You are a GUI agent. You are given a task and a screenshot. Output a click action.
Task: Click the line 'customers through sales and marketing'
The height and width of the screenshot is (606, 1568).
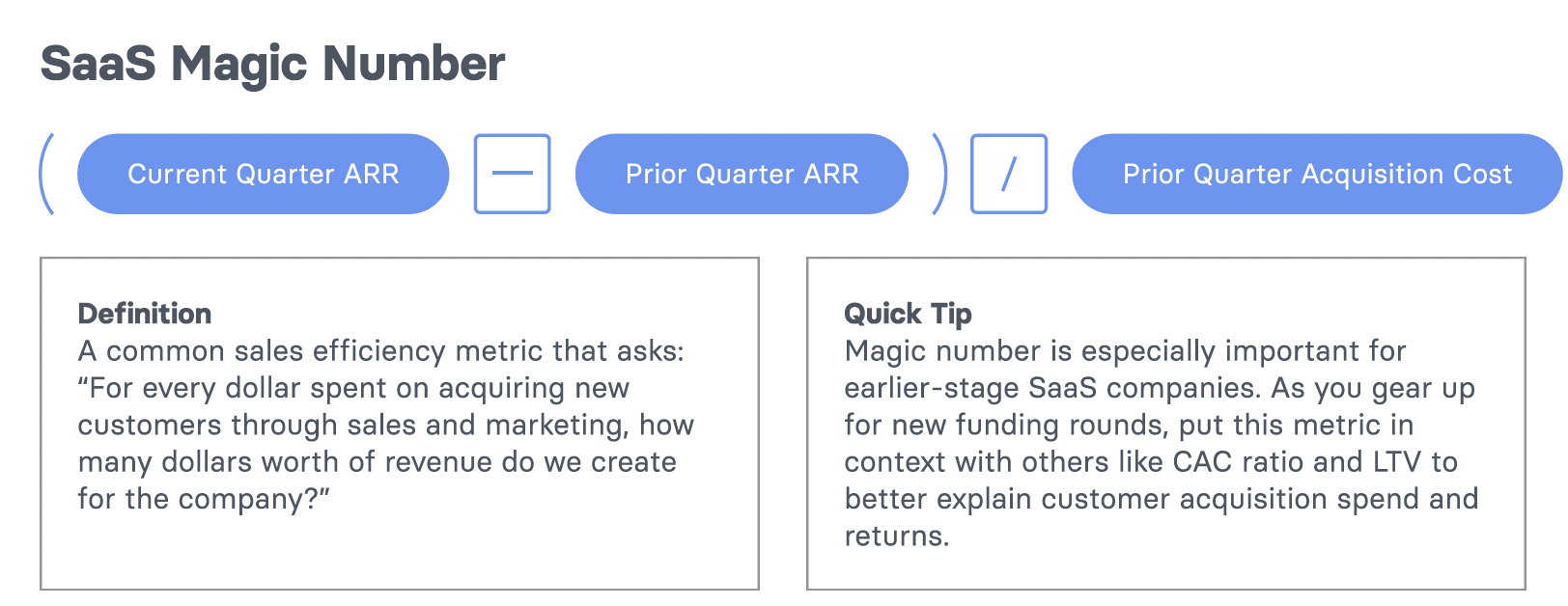pos(385,426)
